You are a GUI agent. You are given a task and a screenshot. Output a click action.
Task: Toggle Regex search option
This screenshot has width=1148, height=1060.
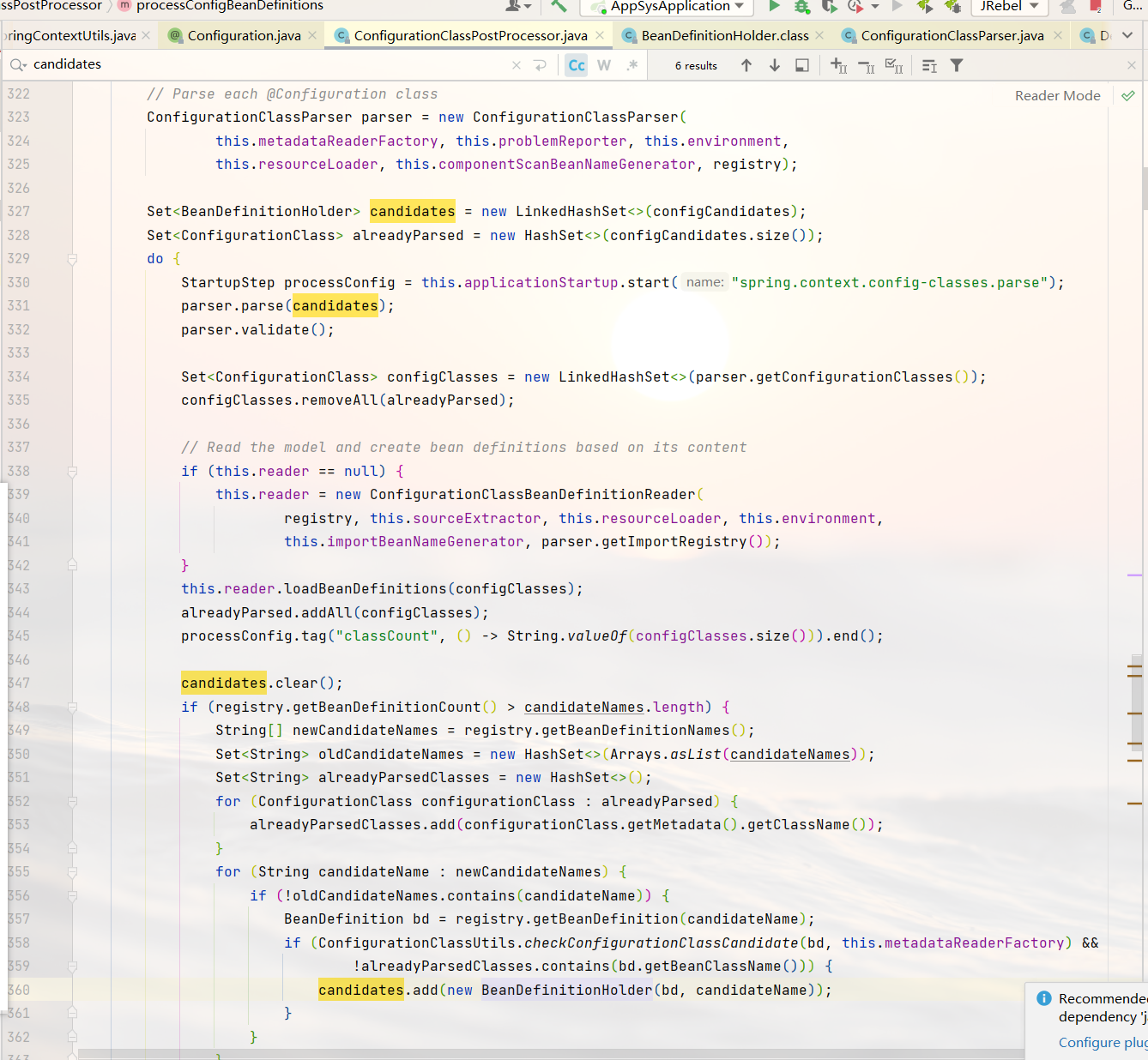tap(632, 65)
